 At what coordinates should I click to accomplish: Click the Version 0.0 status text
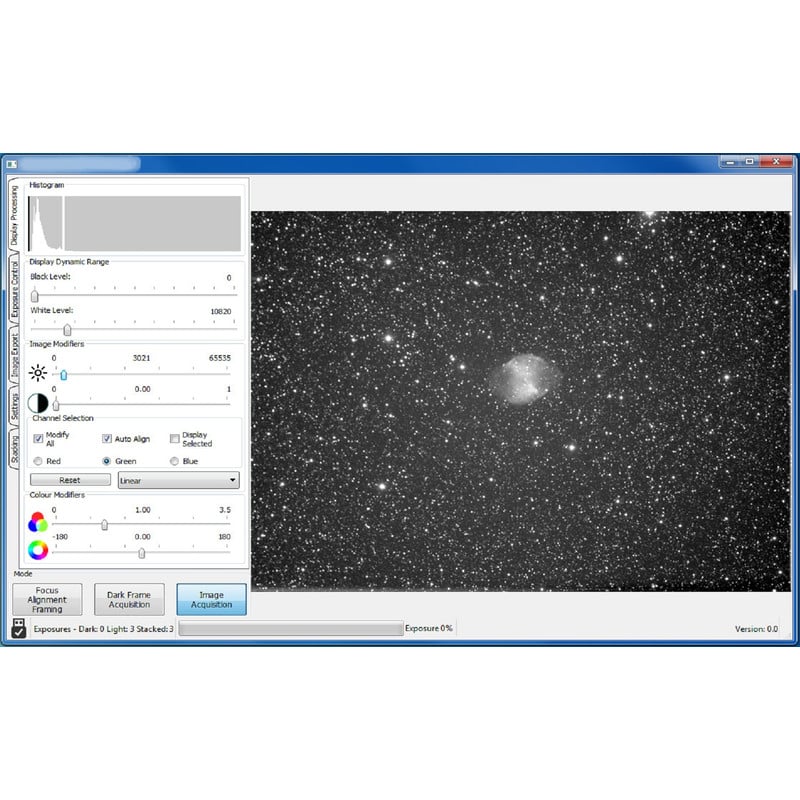[756, 629]
